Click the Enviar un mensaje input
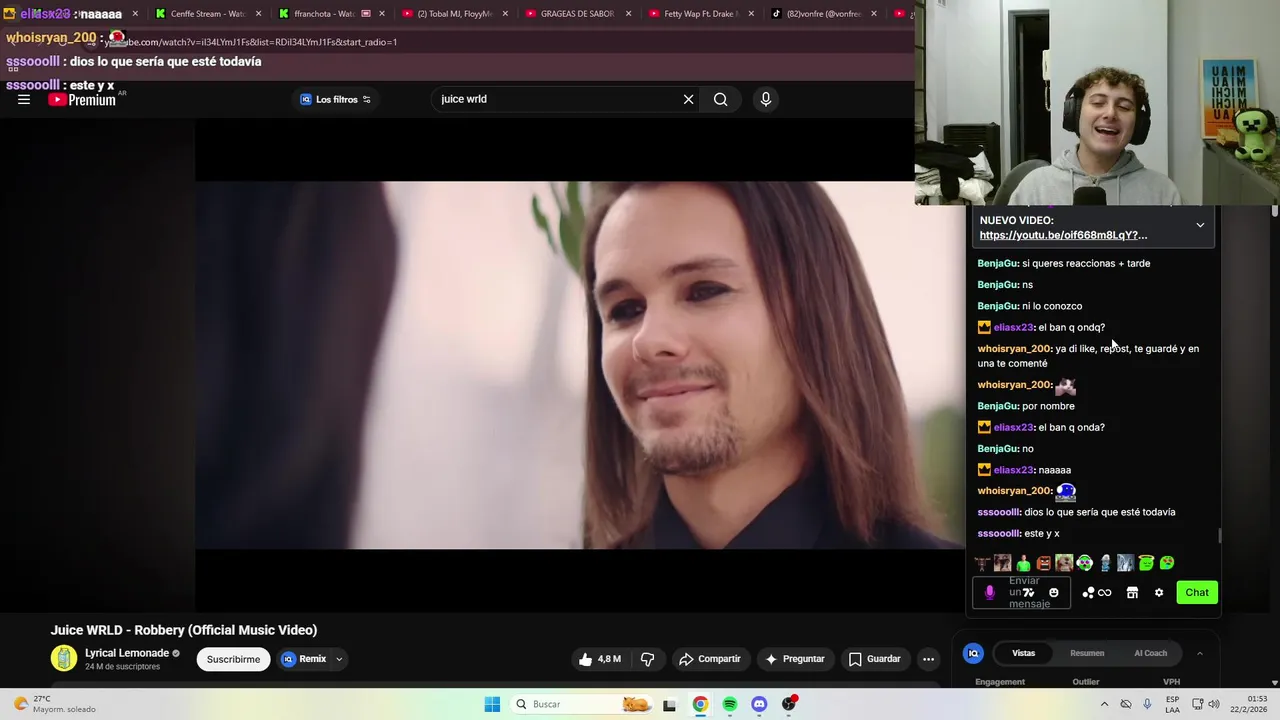 coord(1021,592)
